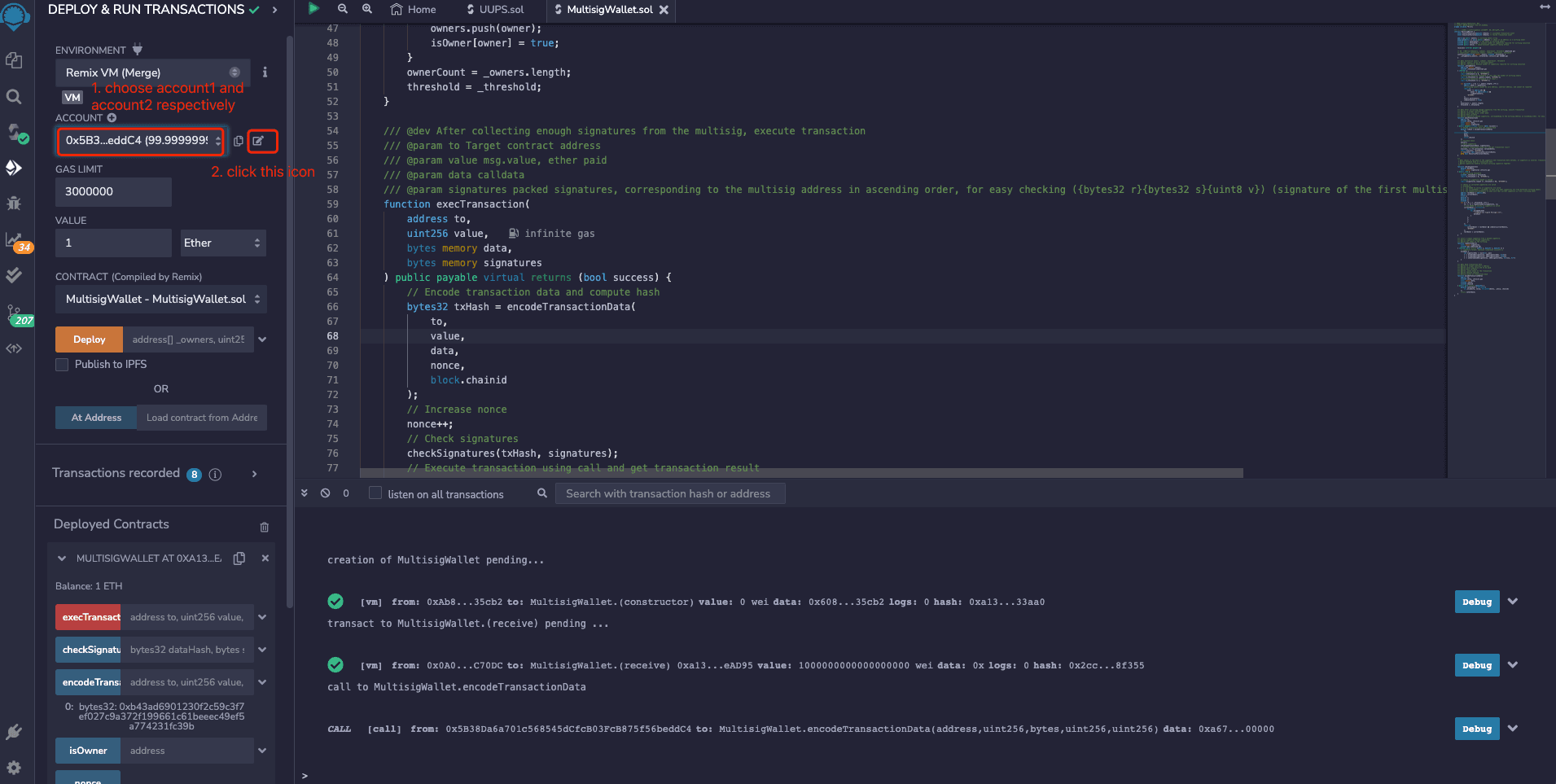Check listen on all transactions
The height and width of the screenshot is (784, 1556).
(x=375, y=493)
